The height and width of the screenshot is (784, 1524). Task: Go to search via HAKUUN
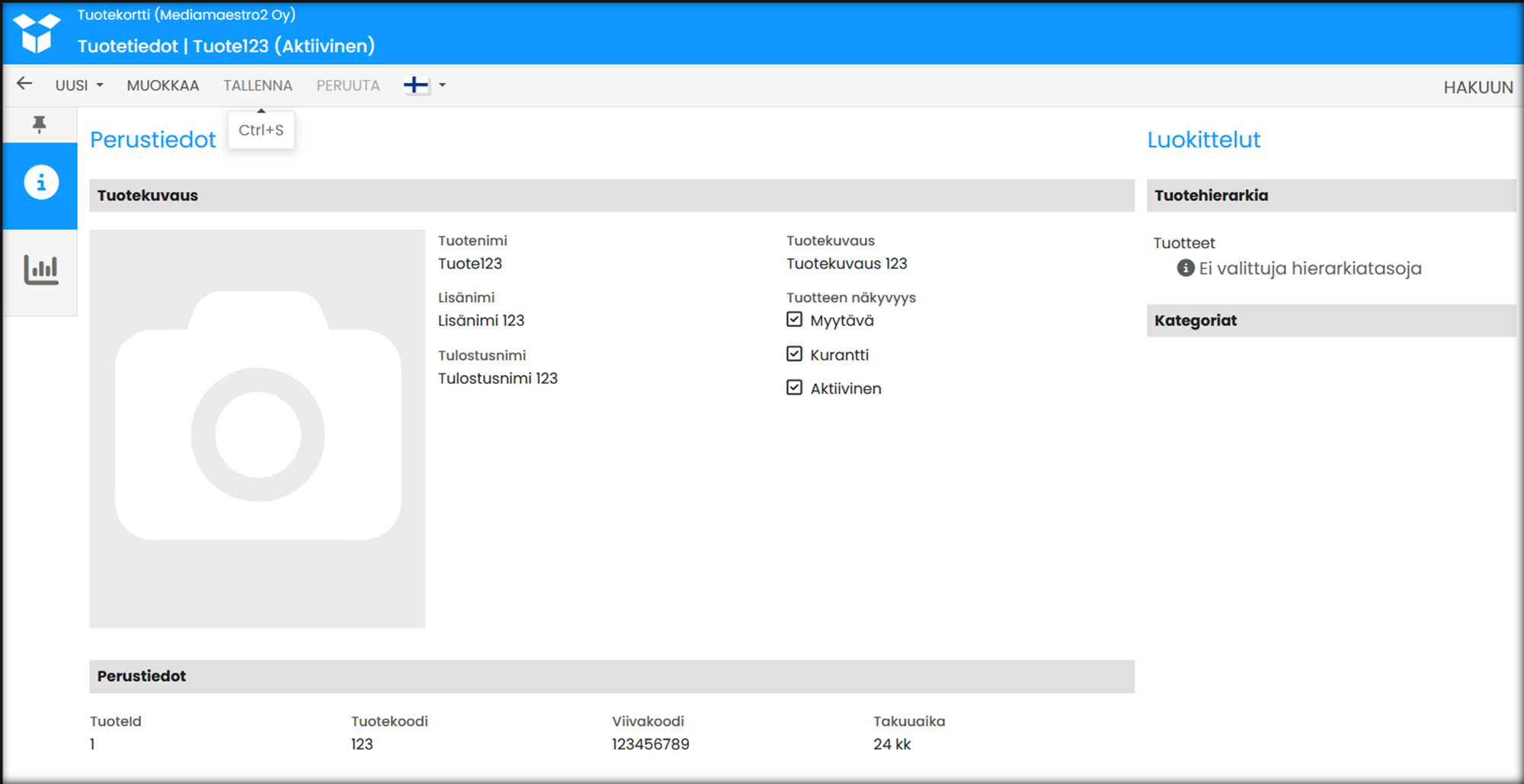tap(1478, 88)
